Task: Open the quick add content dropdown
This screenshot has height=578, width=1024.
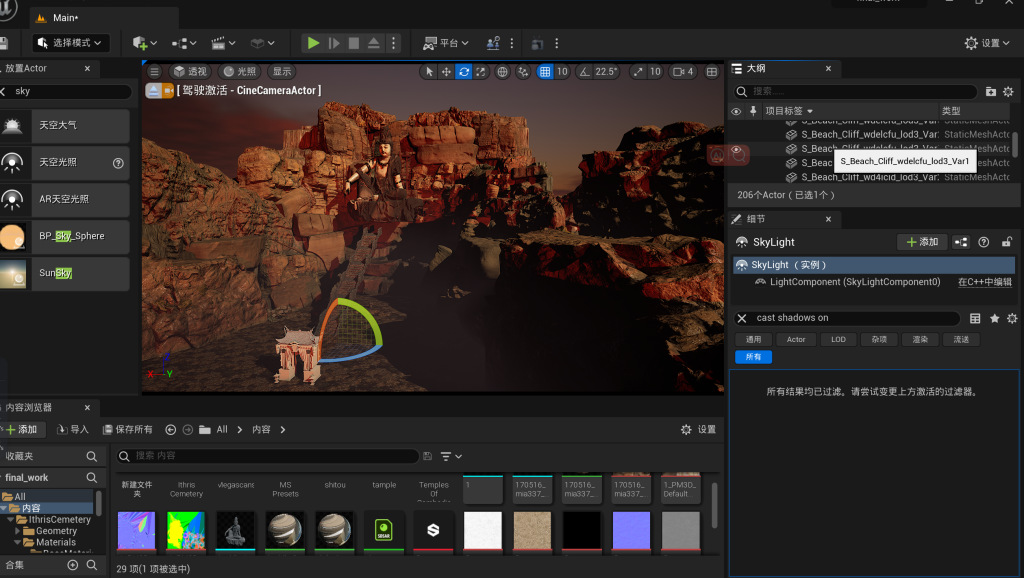Action: point(144,43)
